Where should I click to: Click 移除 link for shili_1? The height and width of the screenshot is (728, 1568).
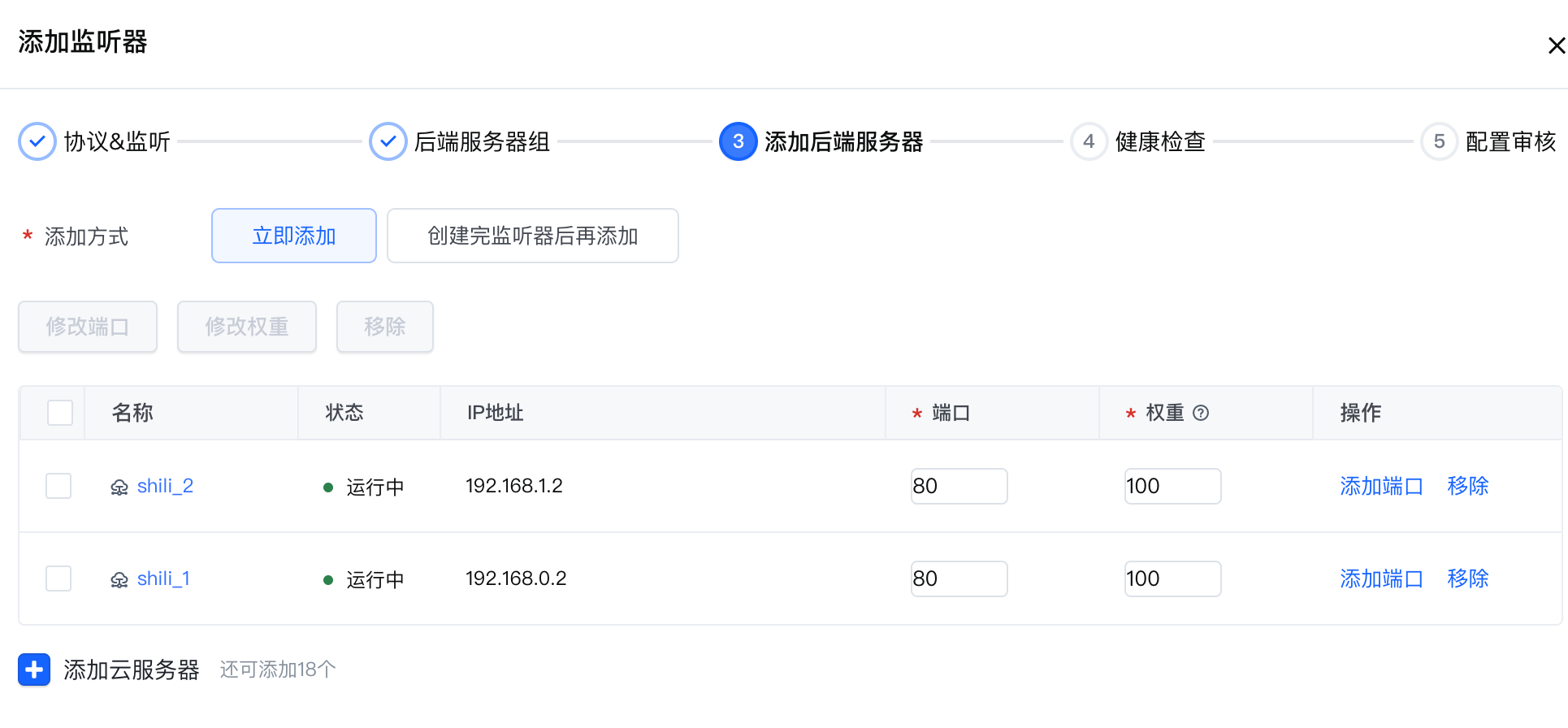click(1468, 578)
